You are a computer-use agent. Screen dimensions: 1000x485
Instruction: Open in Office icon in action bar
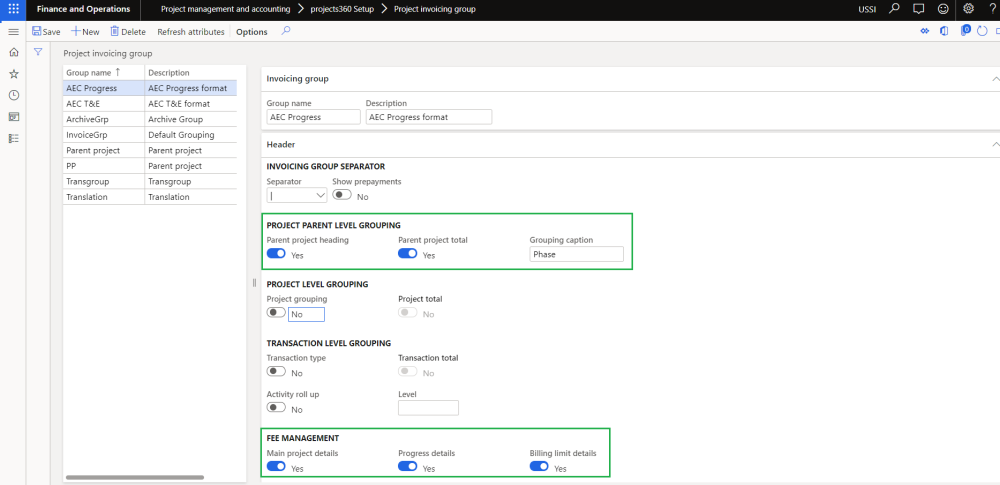coord(943,32)
